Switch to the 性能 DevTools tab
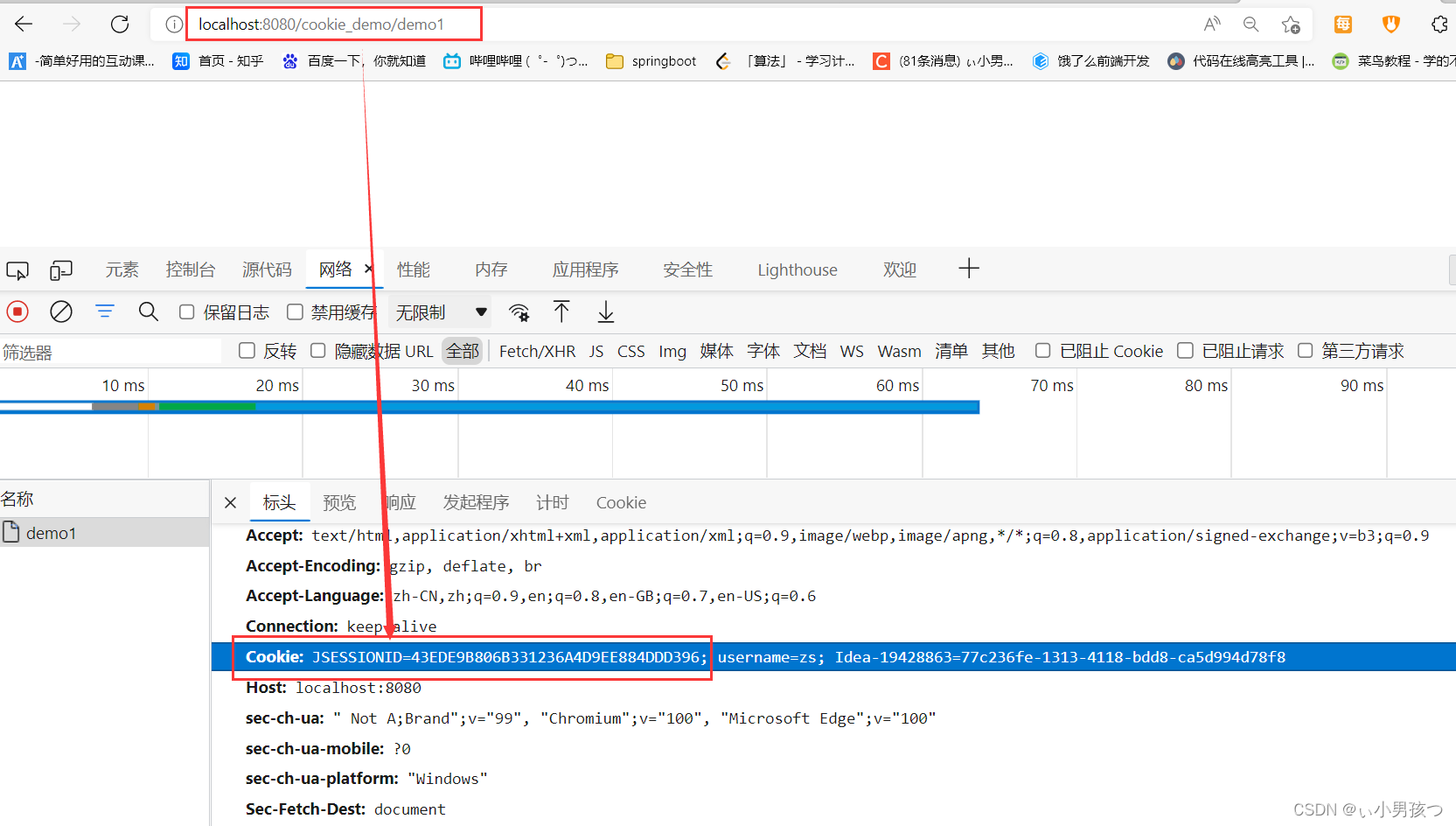The image size is (1456, 826). (414, 269)
